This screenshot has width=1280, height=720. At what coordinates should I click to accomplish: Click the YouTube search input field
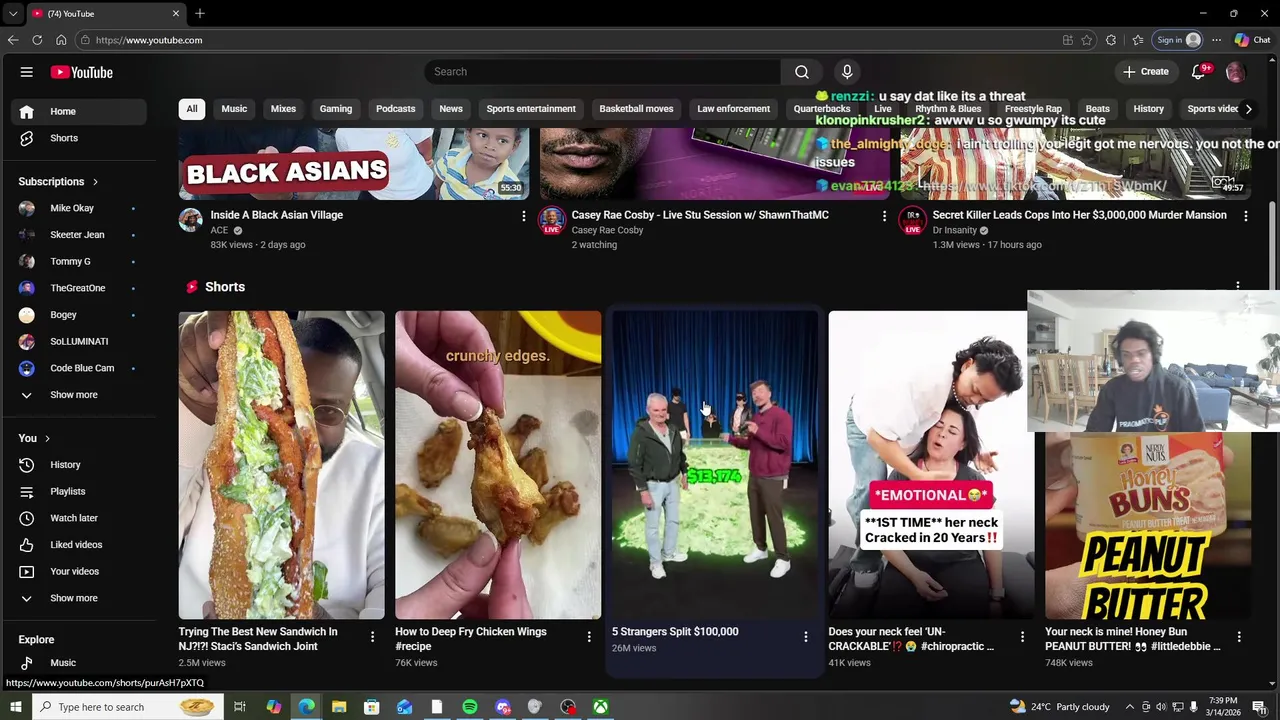point(603,72)
